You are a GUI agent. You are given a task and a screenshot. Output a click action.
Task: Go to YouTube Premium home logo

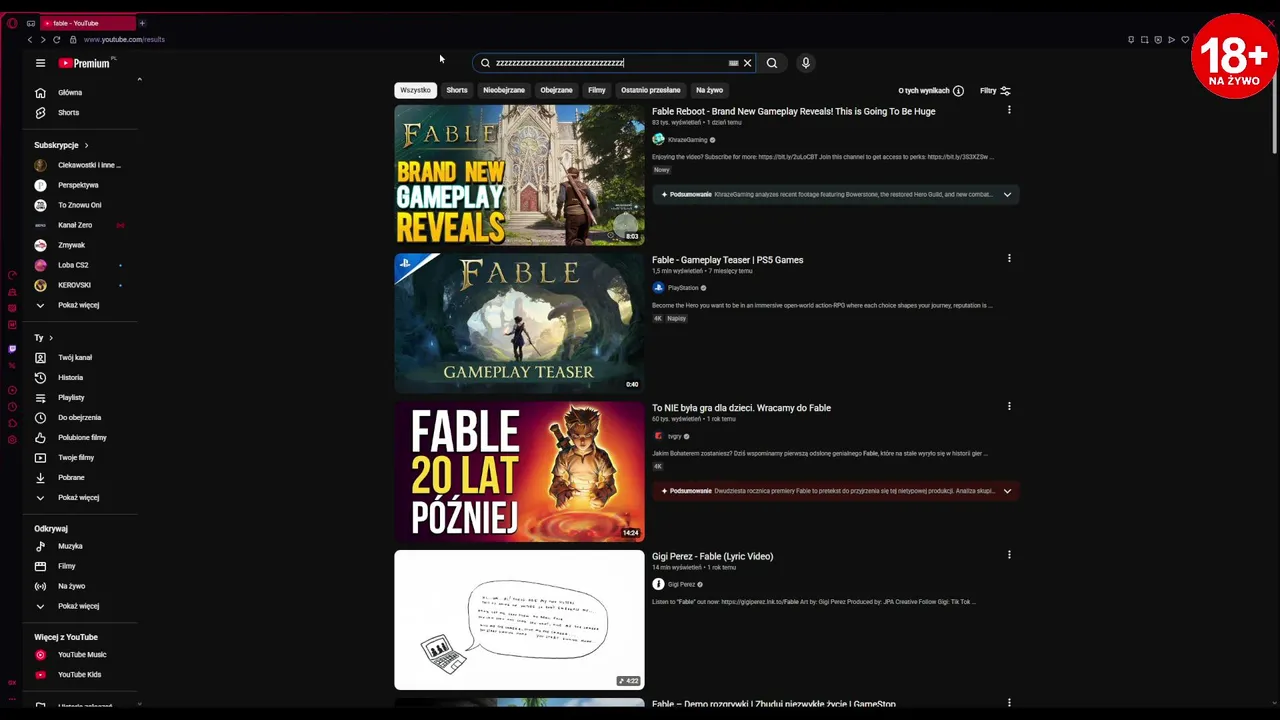point(86,63)
